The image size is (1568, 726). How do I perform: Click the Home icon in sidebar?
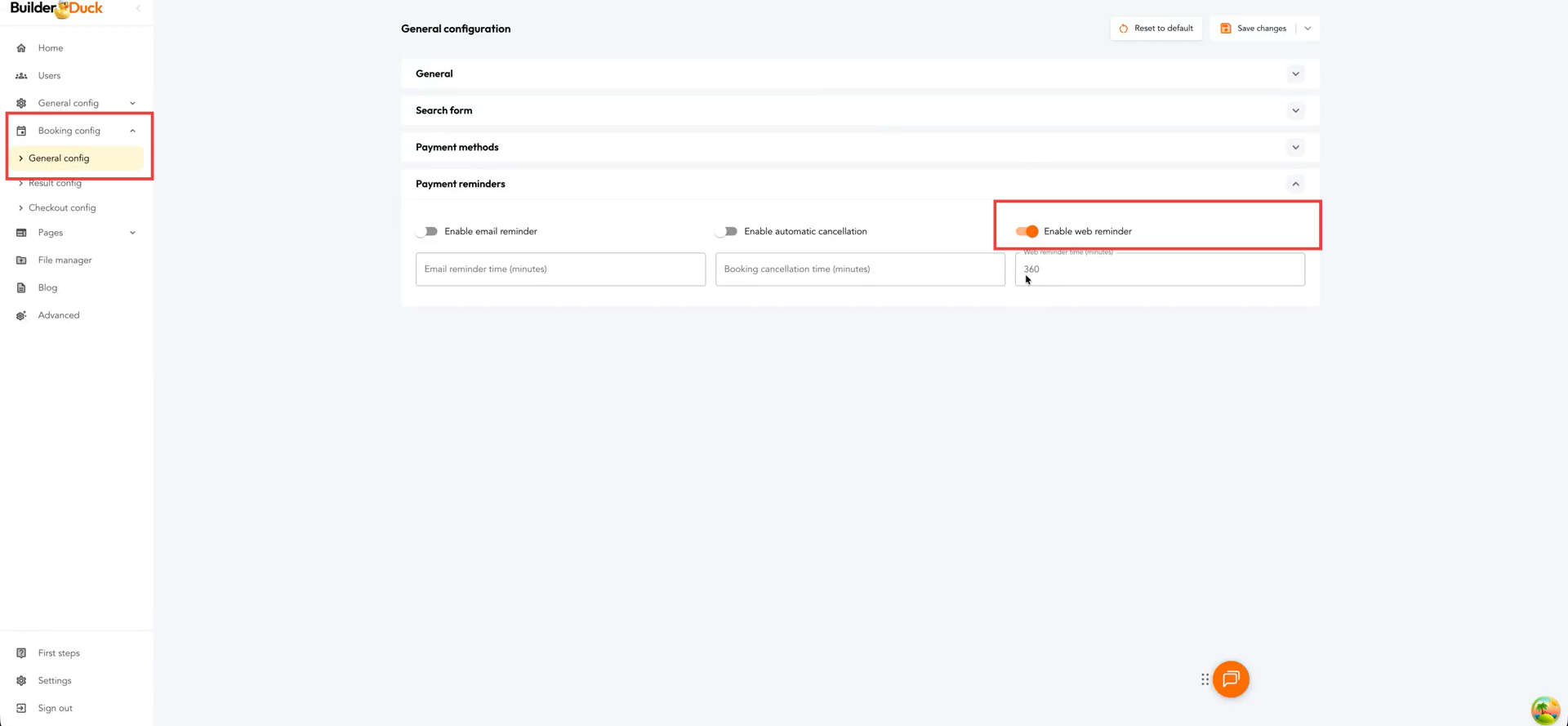click(x=21, y=48)
